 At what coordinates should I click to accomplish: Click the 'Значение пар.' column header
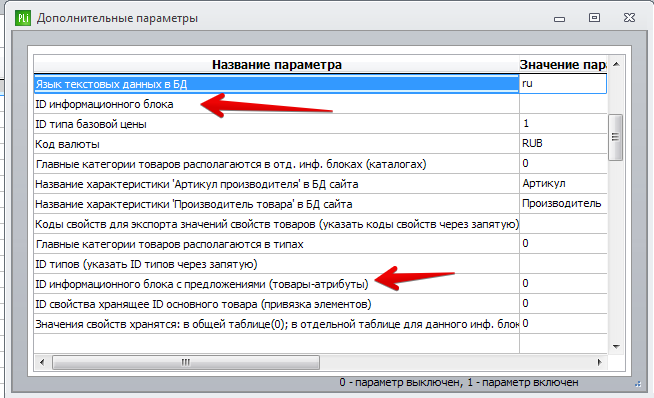click(563, 65)
